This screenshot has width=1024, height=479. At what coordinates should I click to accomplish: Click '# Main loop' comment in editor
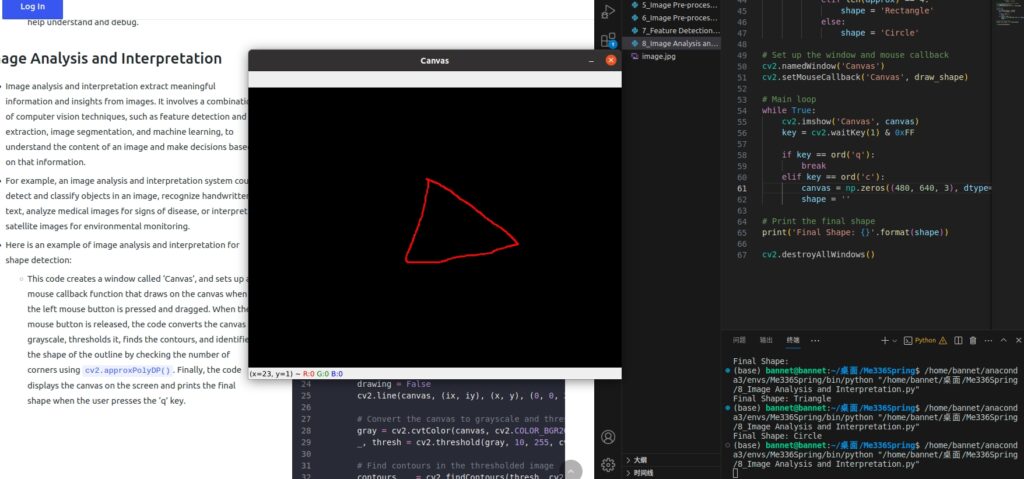coord(788,99)
